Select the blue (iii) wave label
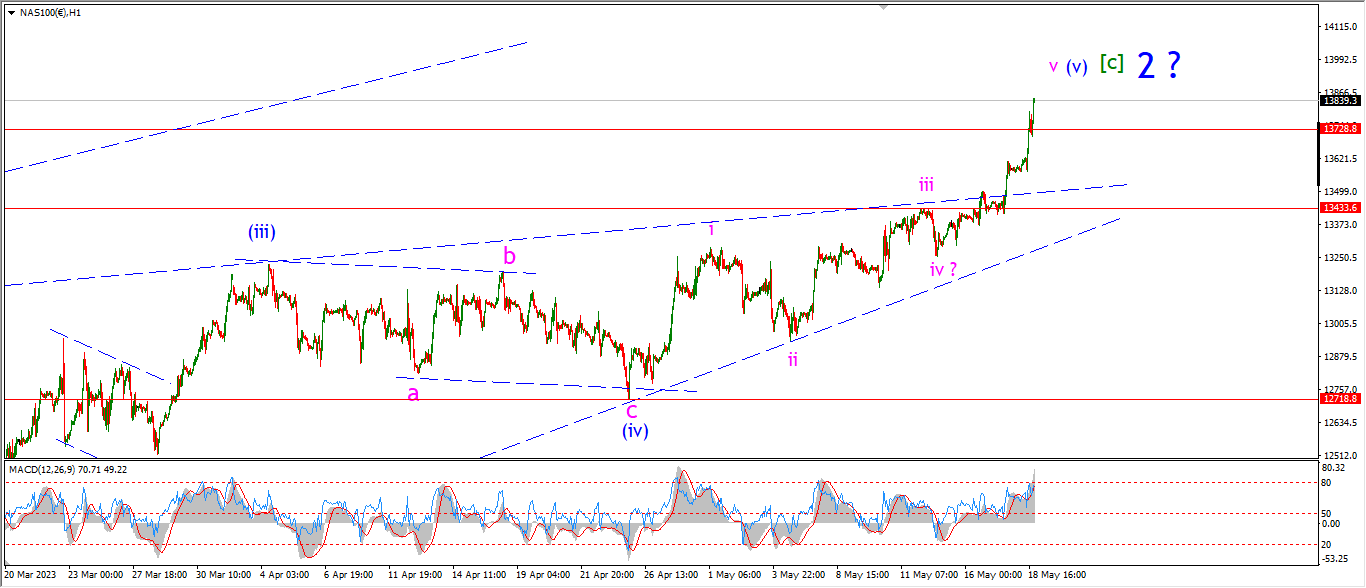This screenshot has height=588, width=1366. pos(262,232)
